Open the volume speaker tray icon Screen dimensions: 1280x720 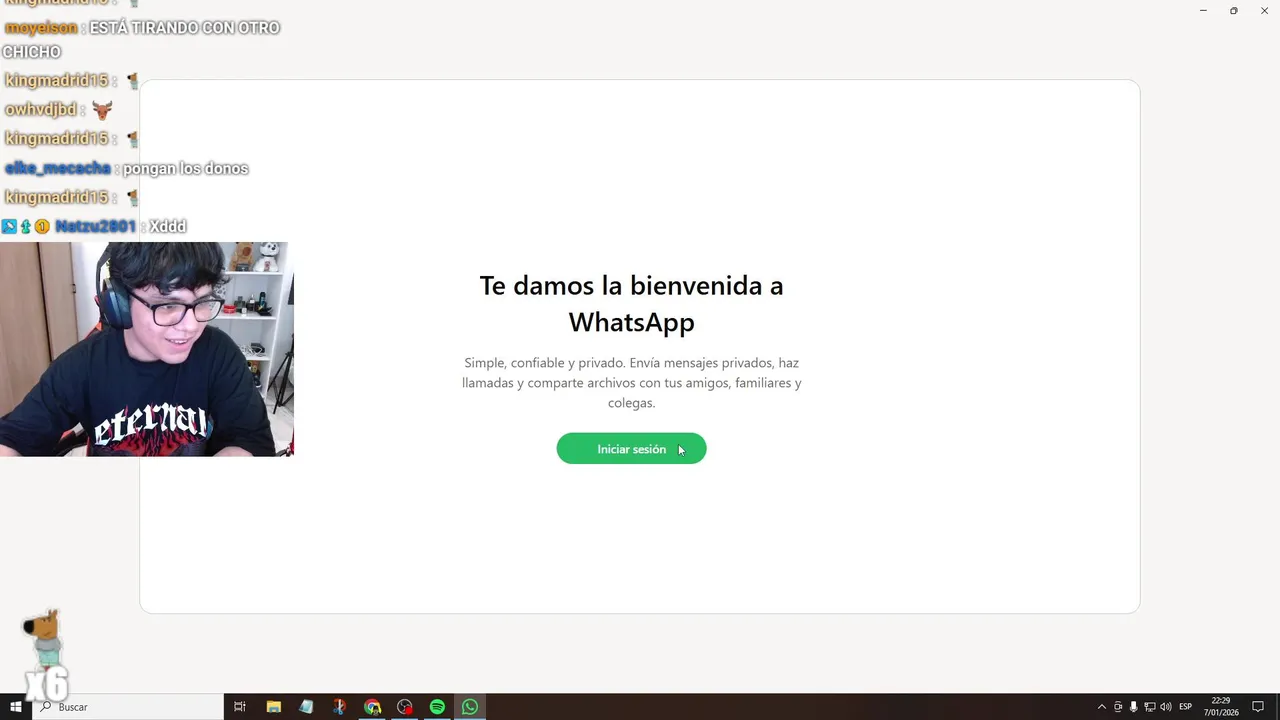[x=1166, y=707]
